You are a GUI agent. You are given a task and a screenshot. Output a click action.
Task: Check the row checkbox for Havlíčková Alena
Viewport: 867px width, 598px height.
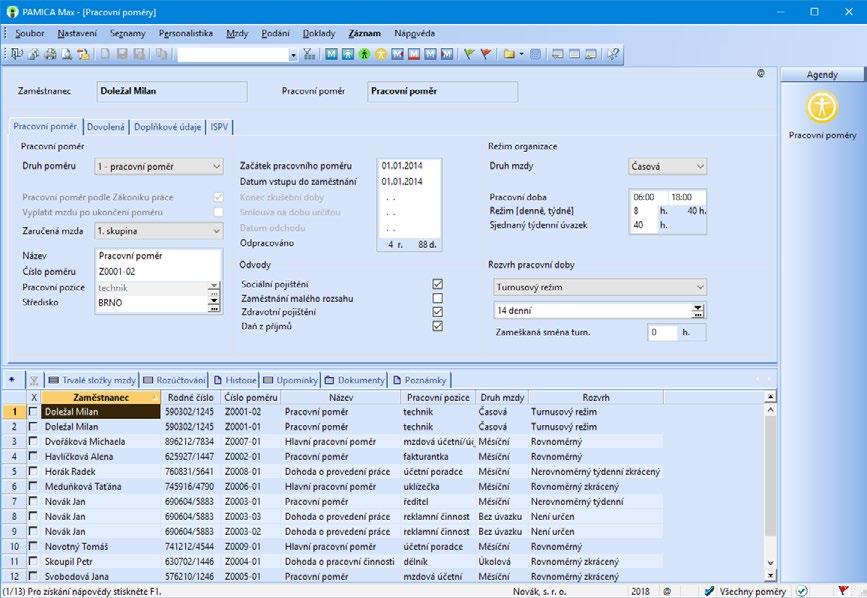tap(33, 456)
